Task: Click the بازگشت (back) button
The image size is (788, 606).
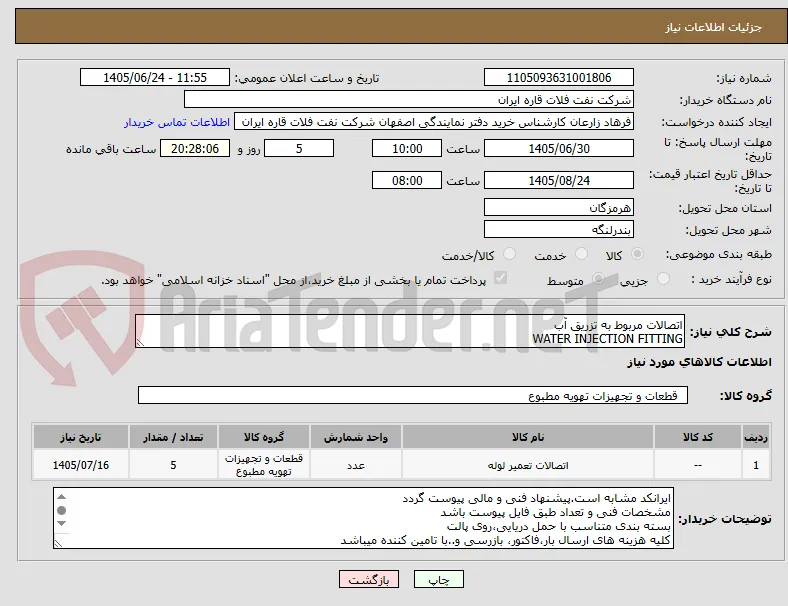Action: [x=369, y=579]
